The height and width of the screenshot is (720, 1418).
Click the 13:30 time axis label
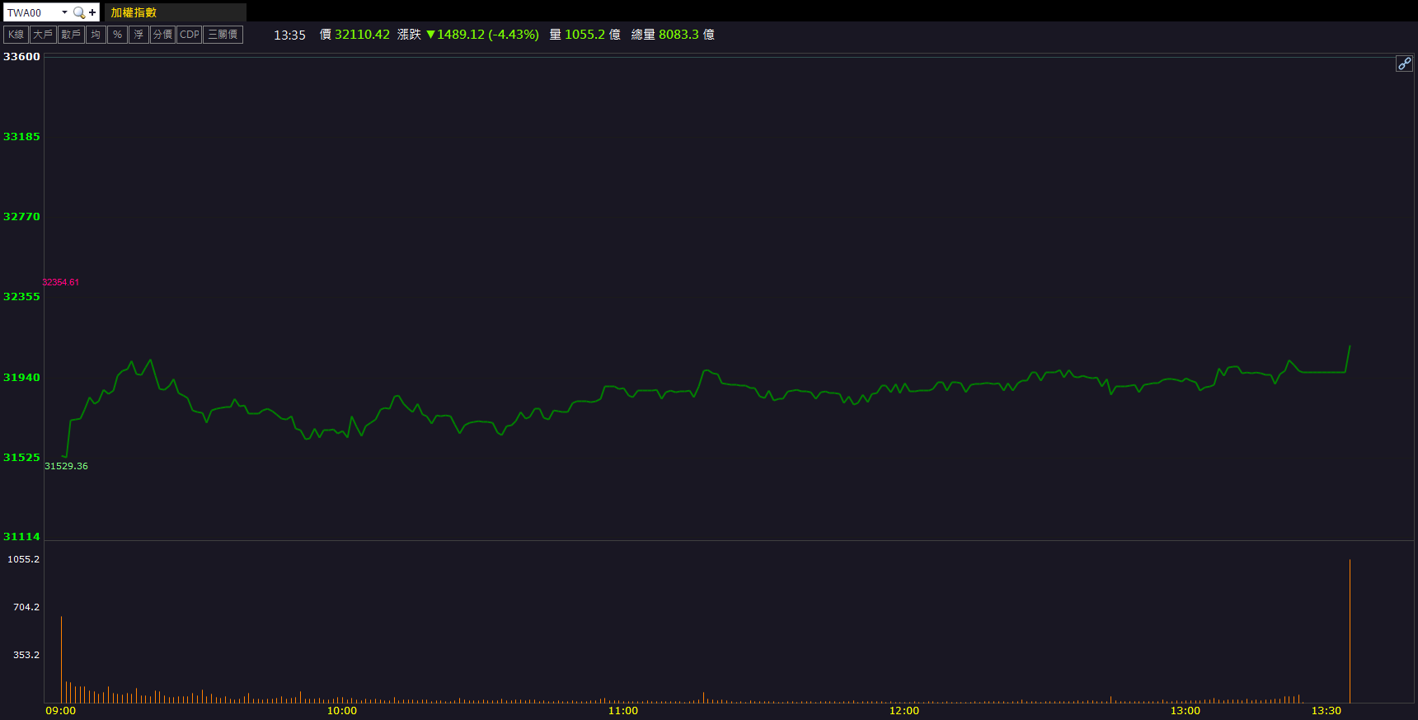(x=1326, y=711)
